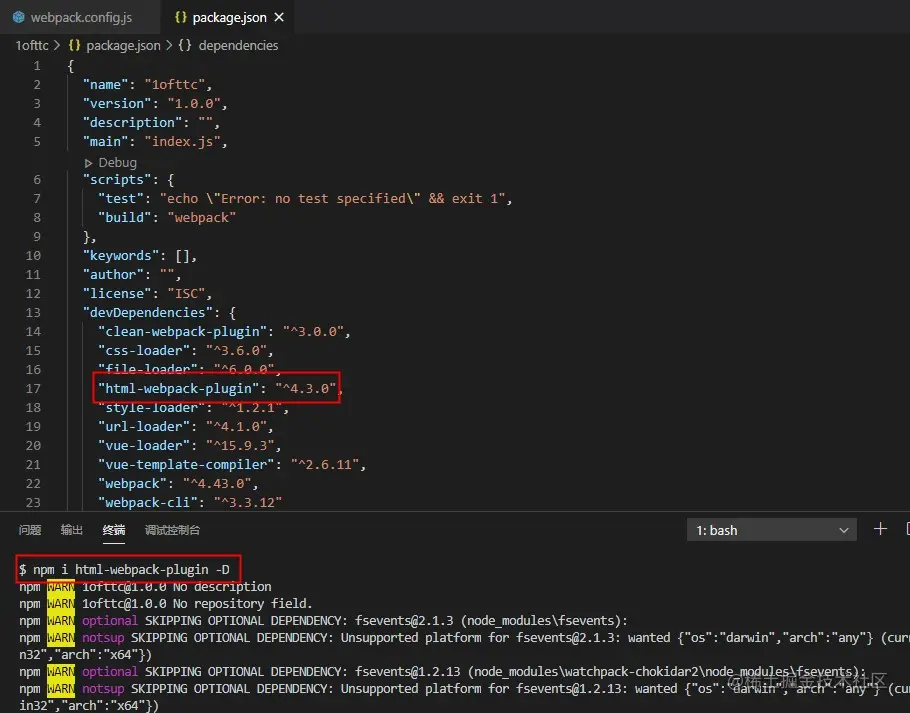Image resolution: width=910 pixels, height=713 pixels.
Task: Select the package.json editor tab
Action: [x=229, y=17]
